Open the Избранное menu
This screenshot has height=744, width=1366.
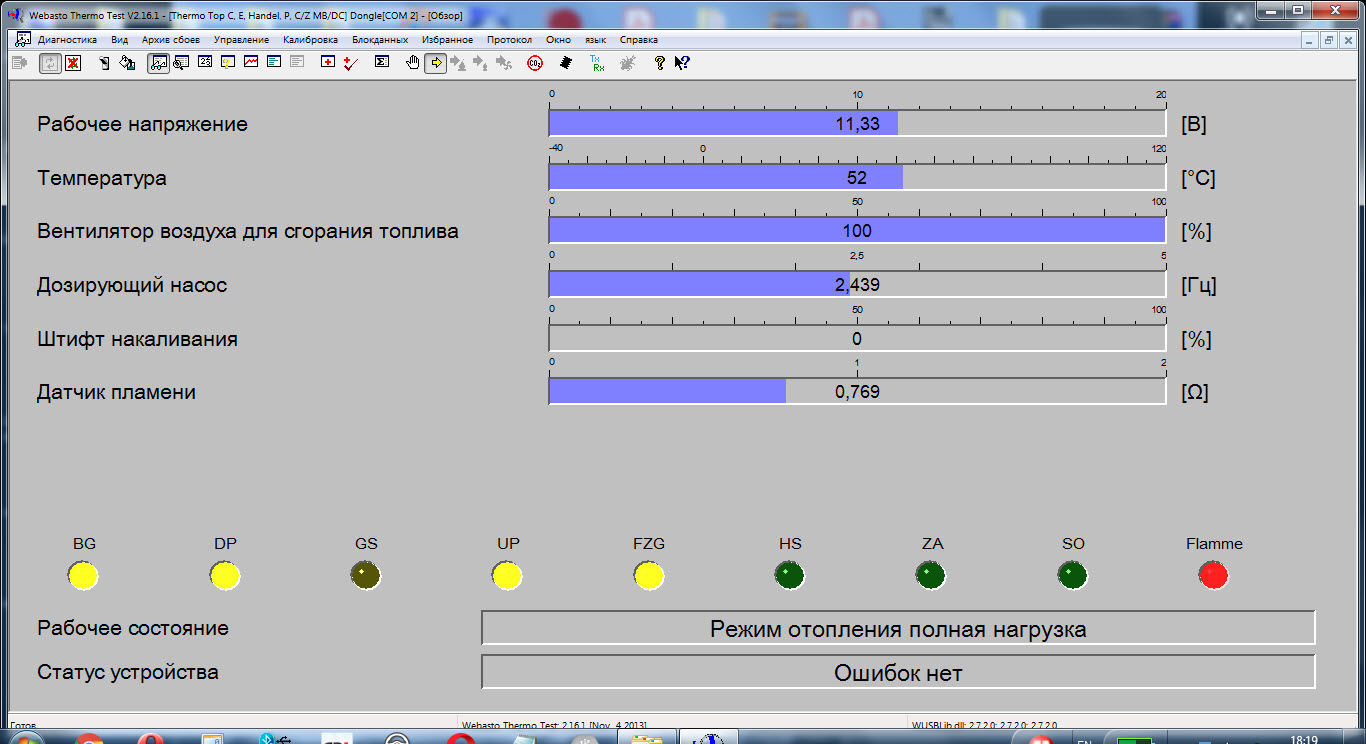[x=447, y=40]
